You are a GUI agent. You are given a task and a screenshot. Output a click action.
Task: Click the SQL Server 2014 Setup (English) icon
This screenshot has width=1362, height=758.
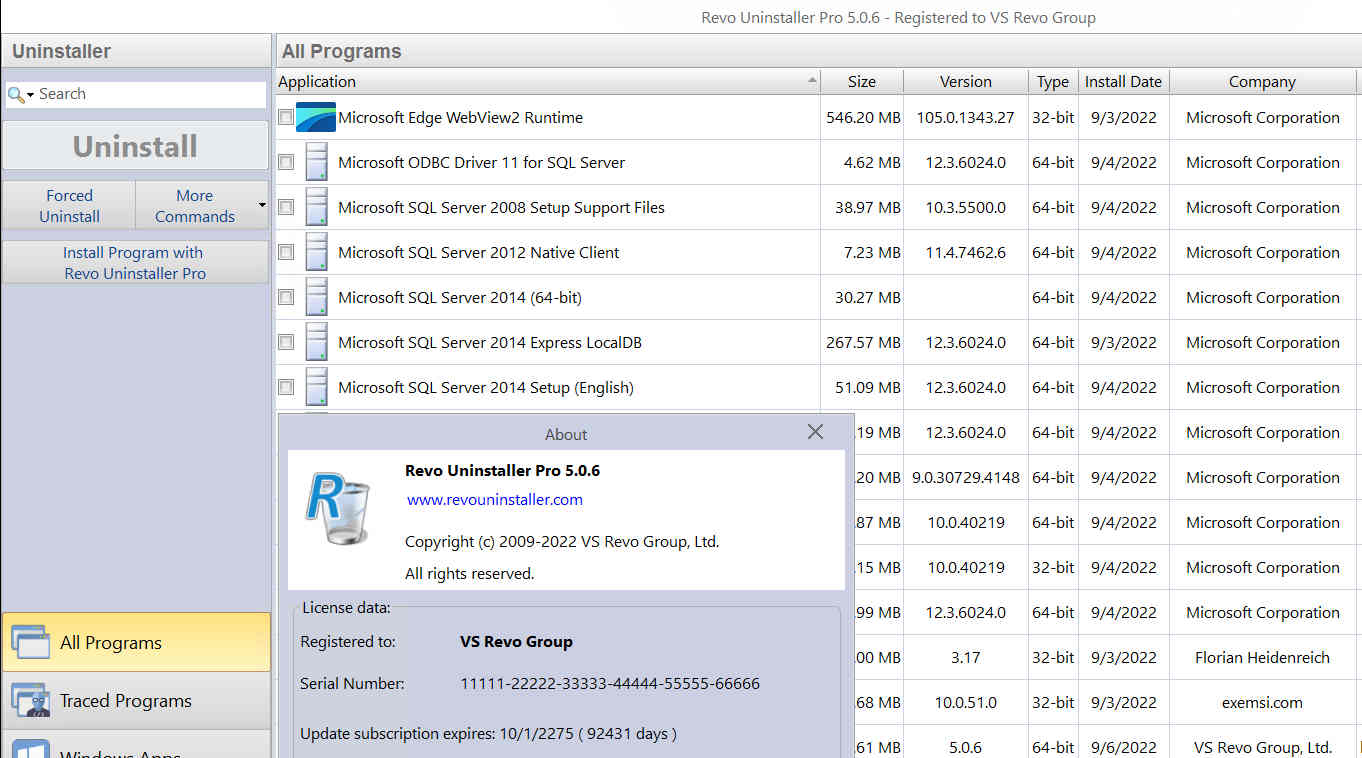point(316,387)
